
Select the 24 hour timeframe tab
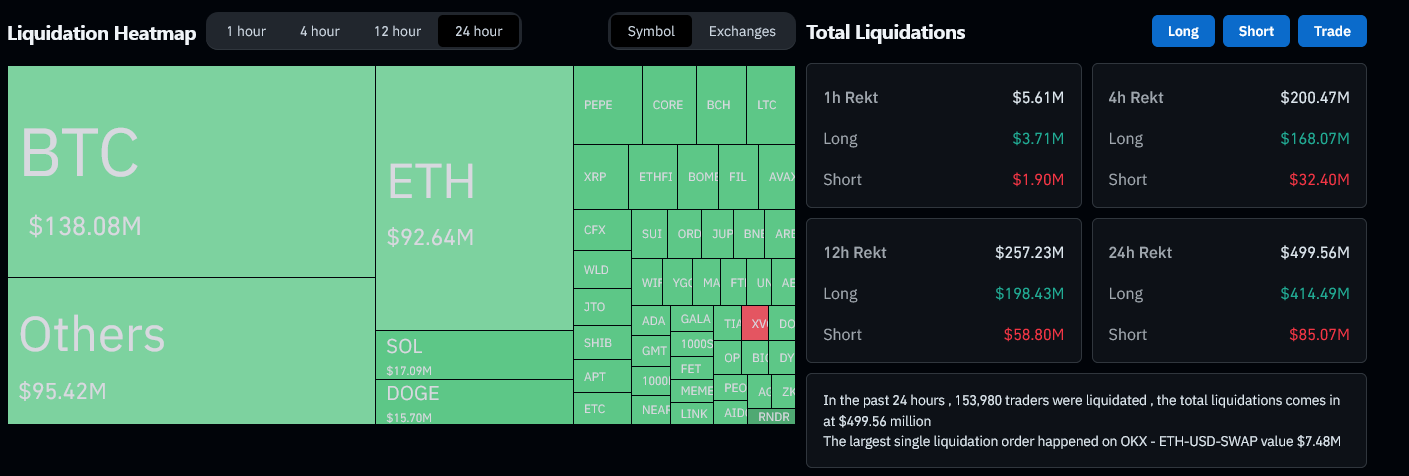478,31
